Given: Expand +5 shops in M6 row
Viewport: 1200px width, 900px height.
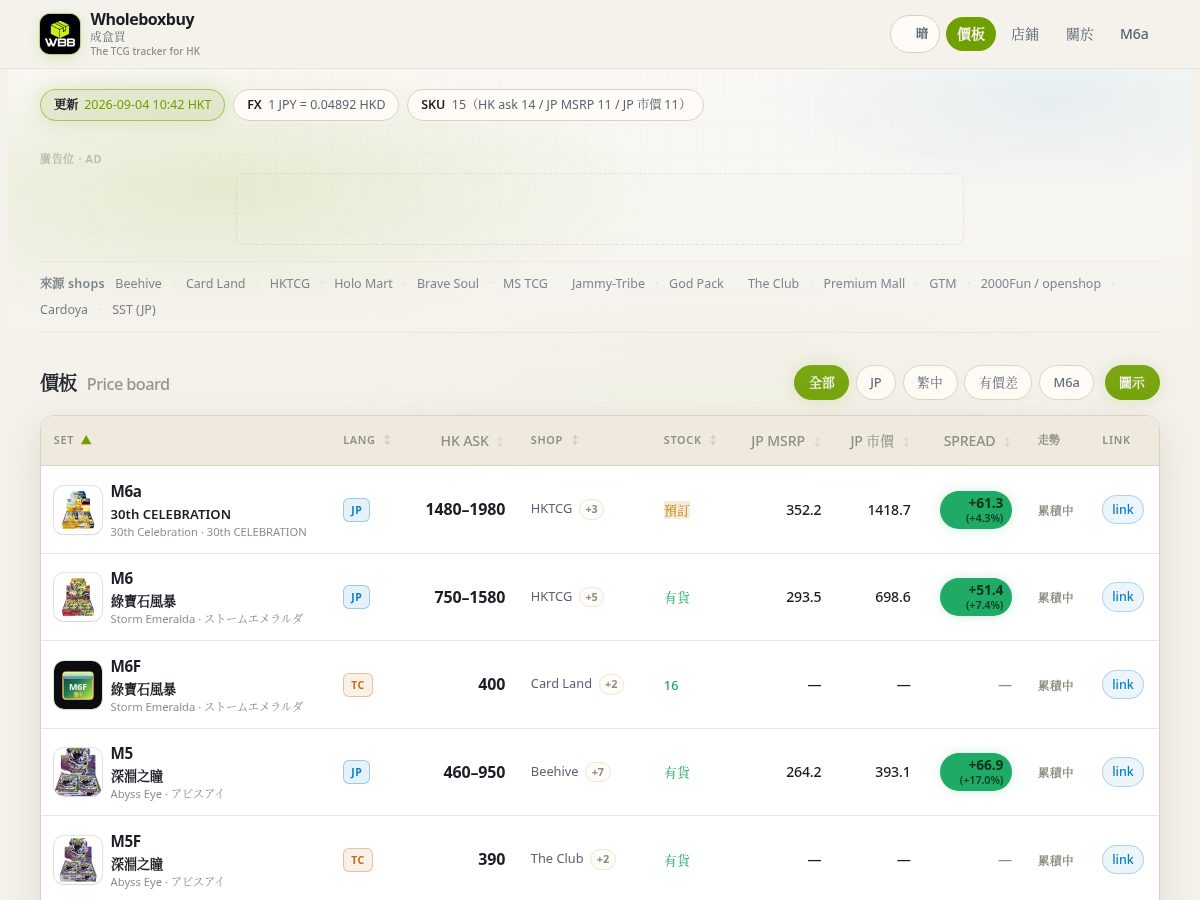Looking at the screenshot, I should 592,597.
